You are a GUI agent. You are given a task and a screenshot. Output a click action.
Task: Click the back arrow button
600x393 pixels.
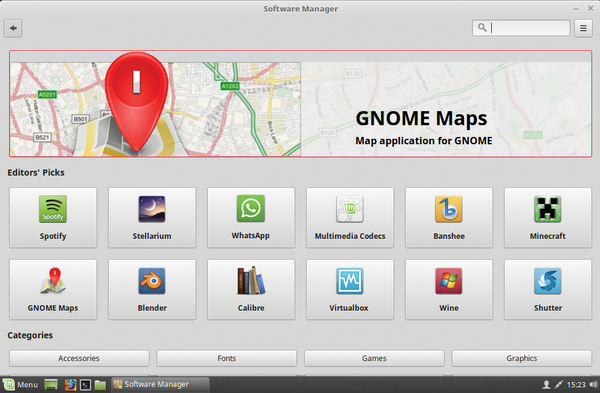pos(13,28)
